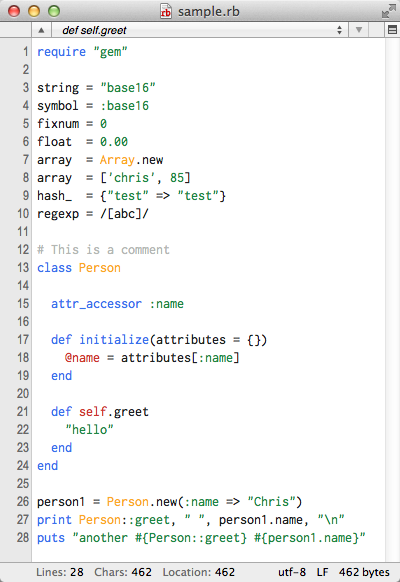
Task: Click the '# This is a comment' line
Action: (103, 250)
